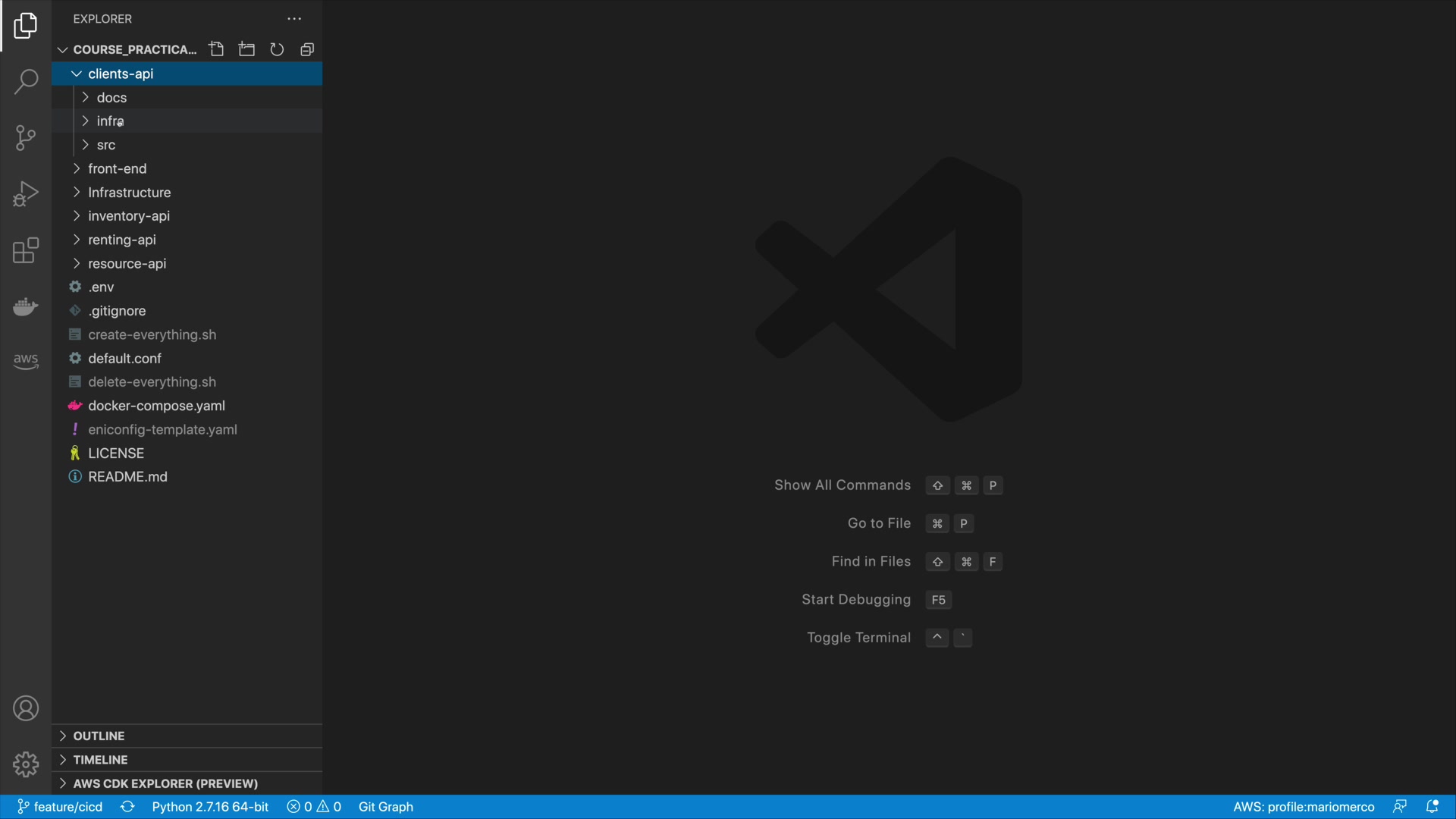Open the Search view in activity bar

click(x=26, y=82)
